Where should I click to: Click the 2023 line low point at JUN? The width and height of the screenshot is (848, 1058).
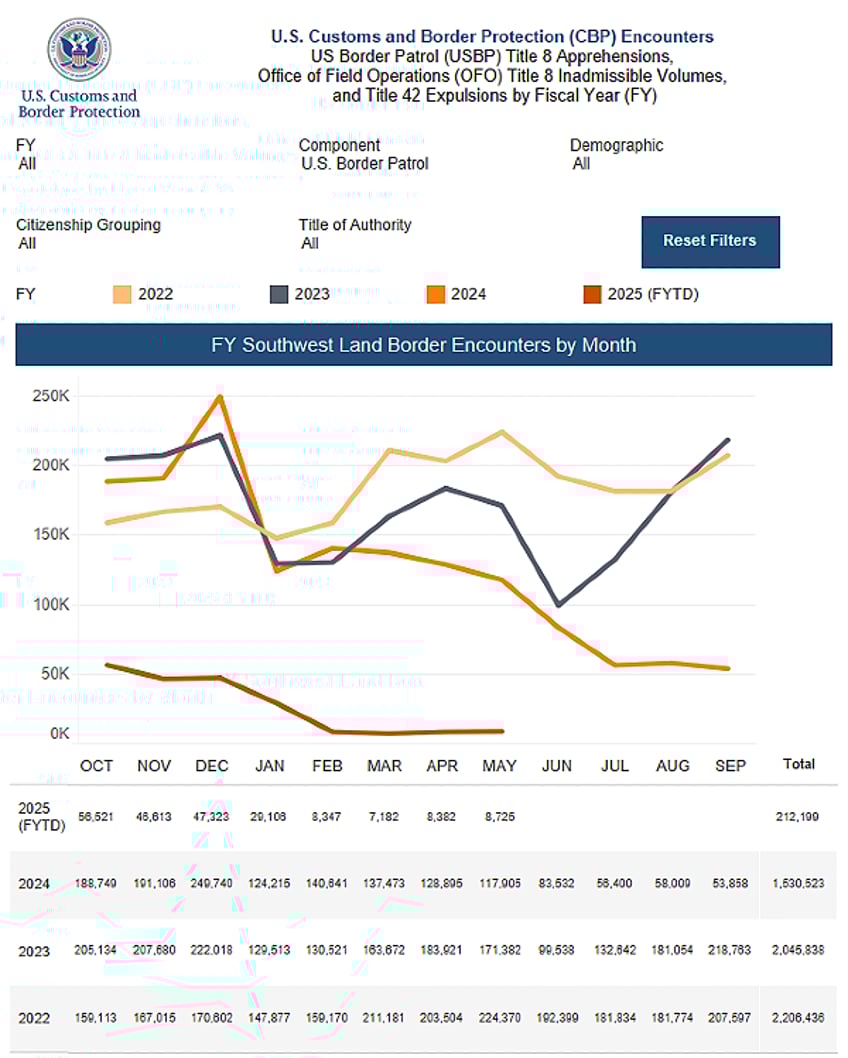tap(559, 605)
